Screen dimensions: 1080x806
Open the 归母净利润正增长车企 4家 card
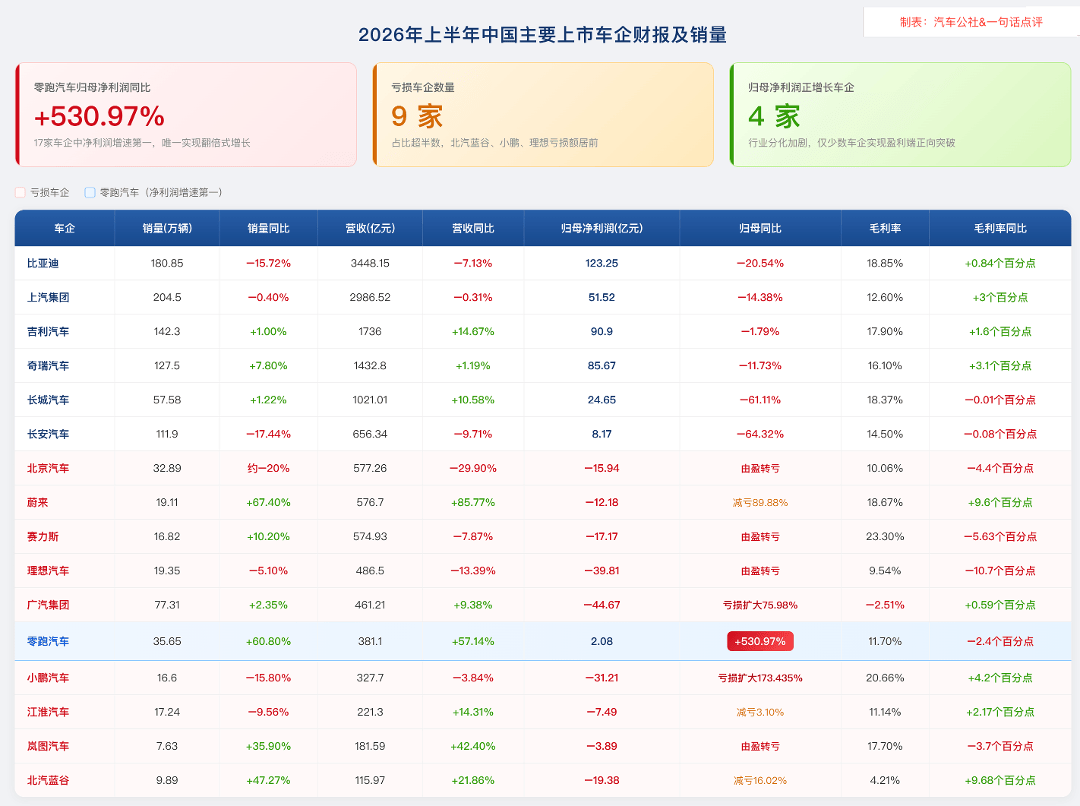point(900,114)
